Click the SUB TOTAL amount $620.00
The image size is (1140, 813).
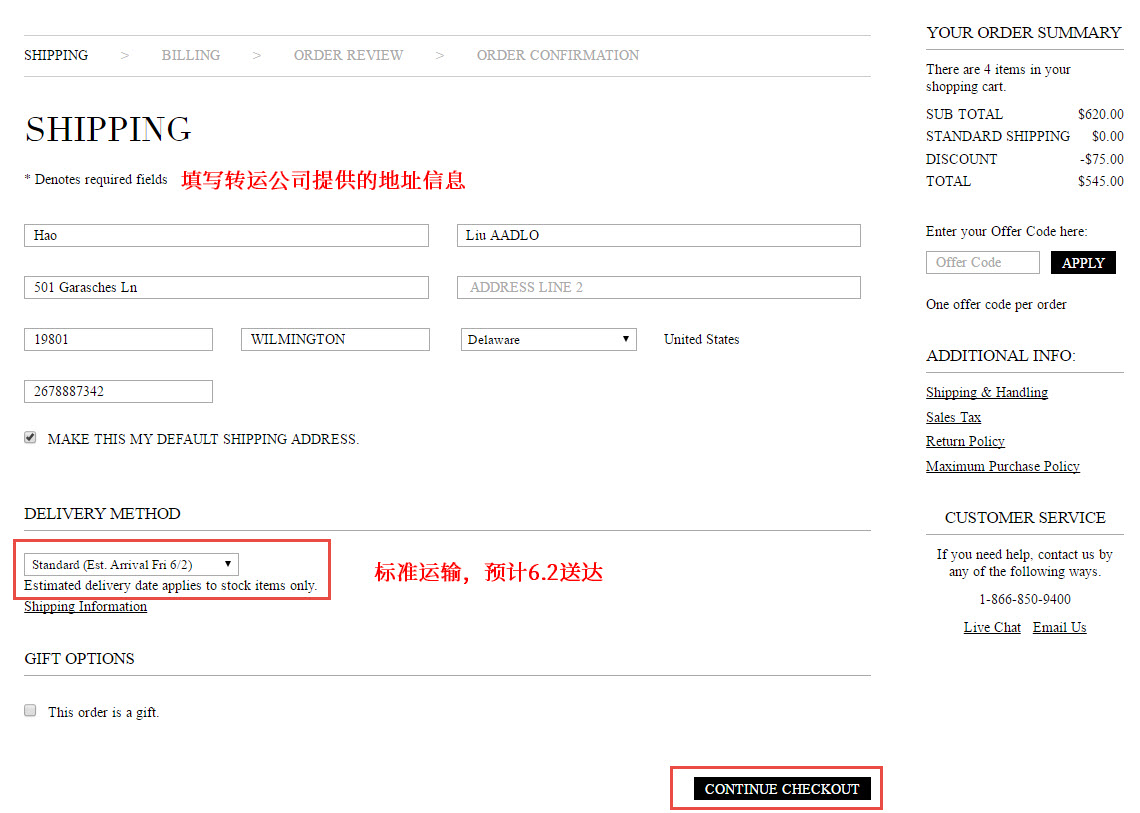pyautogui.click(x=1100, y=114)
